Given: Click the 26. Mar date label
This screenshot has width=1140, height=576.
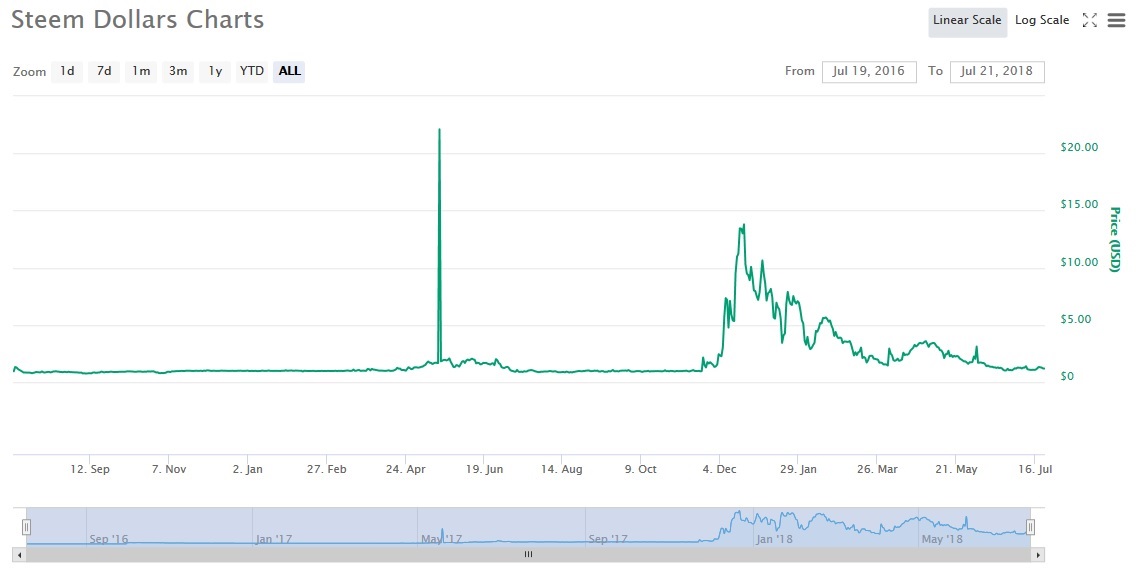Looking at the screenshot, I should coord(877,469).
